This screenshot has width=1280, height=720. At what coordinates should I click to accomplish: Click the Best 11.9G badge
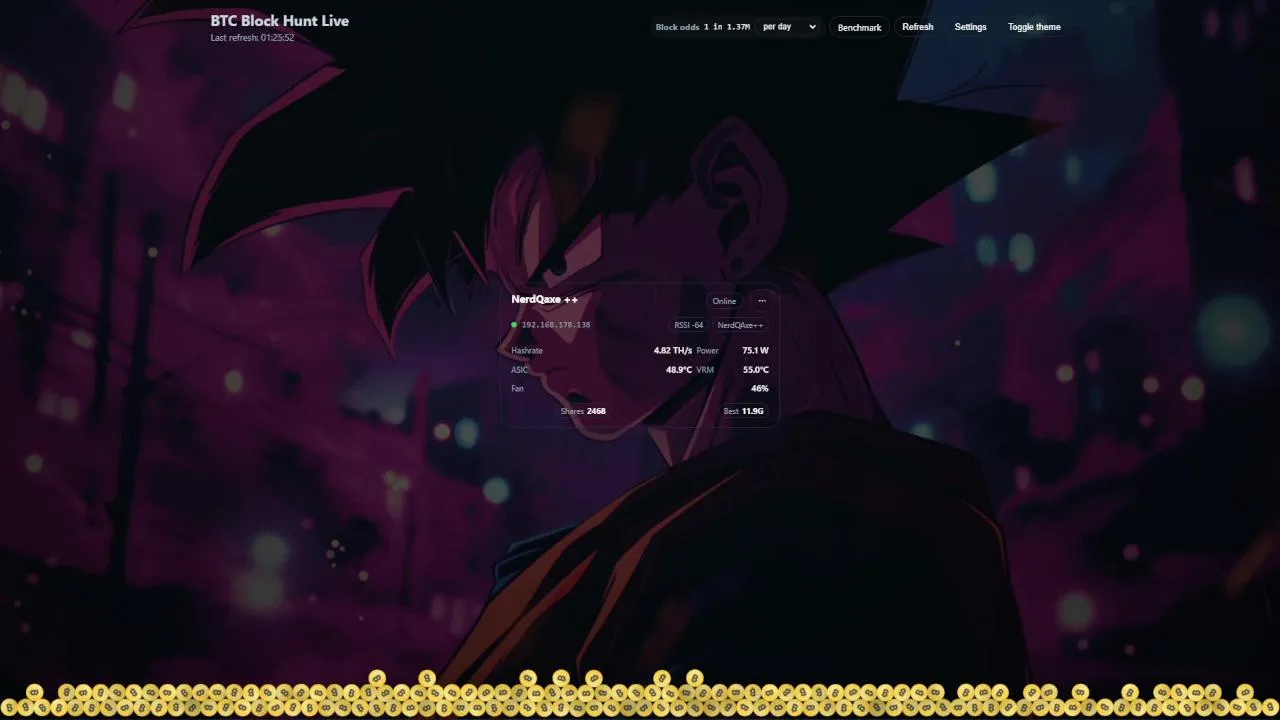(x=743, y=411)
